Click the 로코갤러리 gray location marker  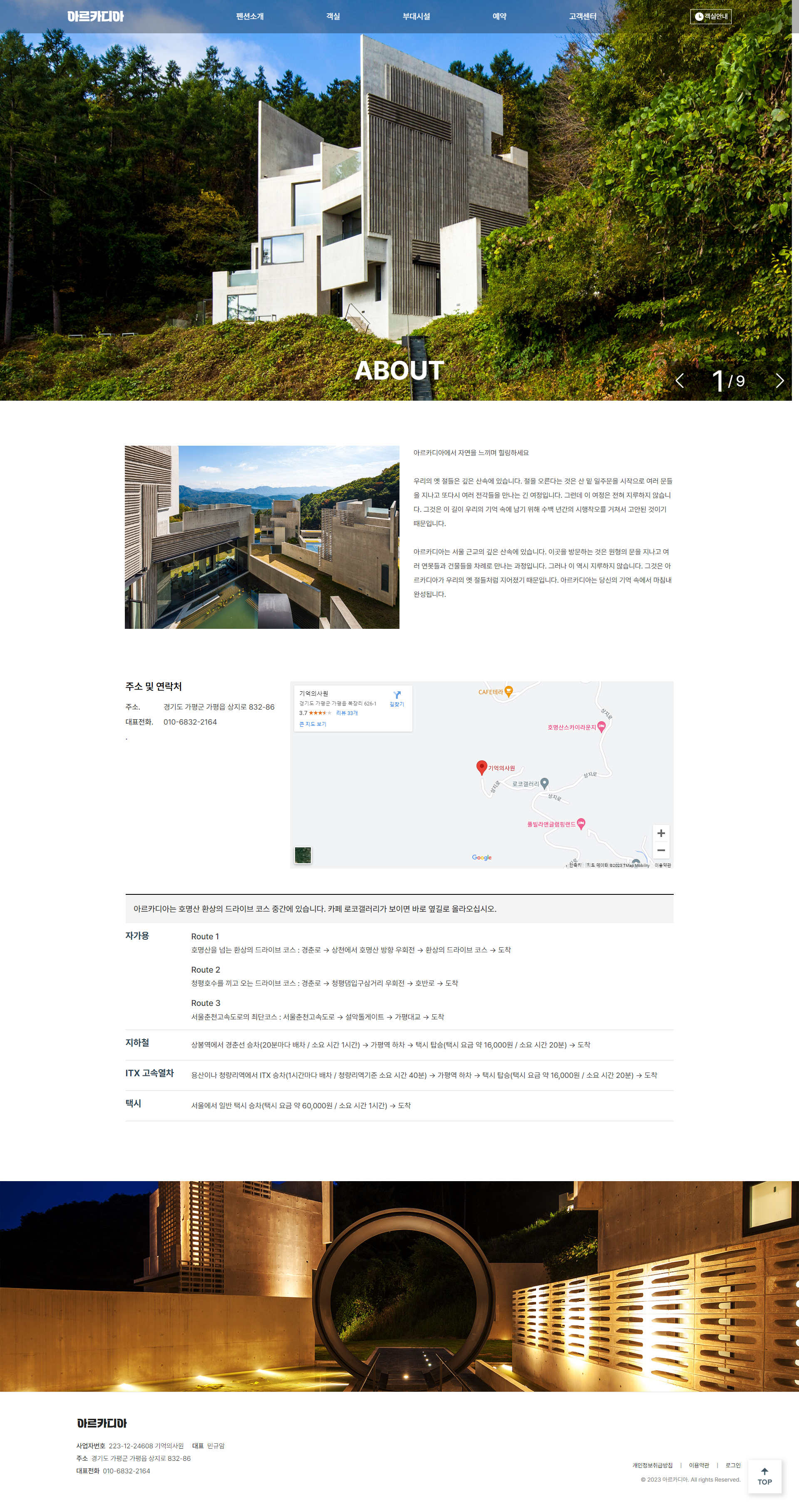click(544, 782)
